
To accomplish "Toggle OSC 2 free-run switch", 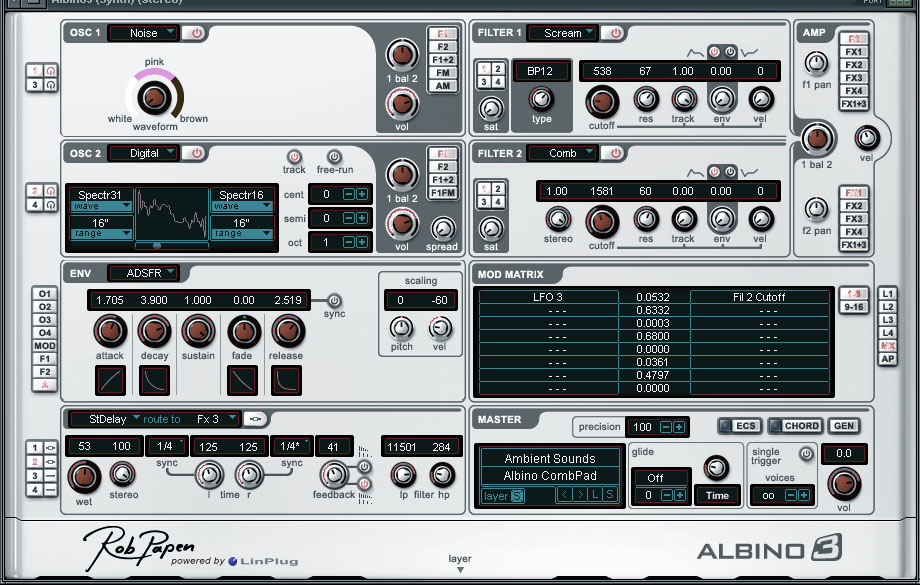I will 334,157.
